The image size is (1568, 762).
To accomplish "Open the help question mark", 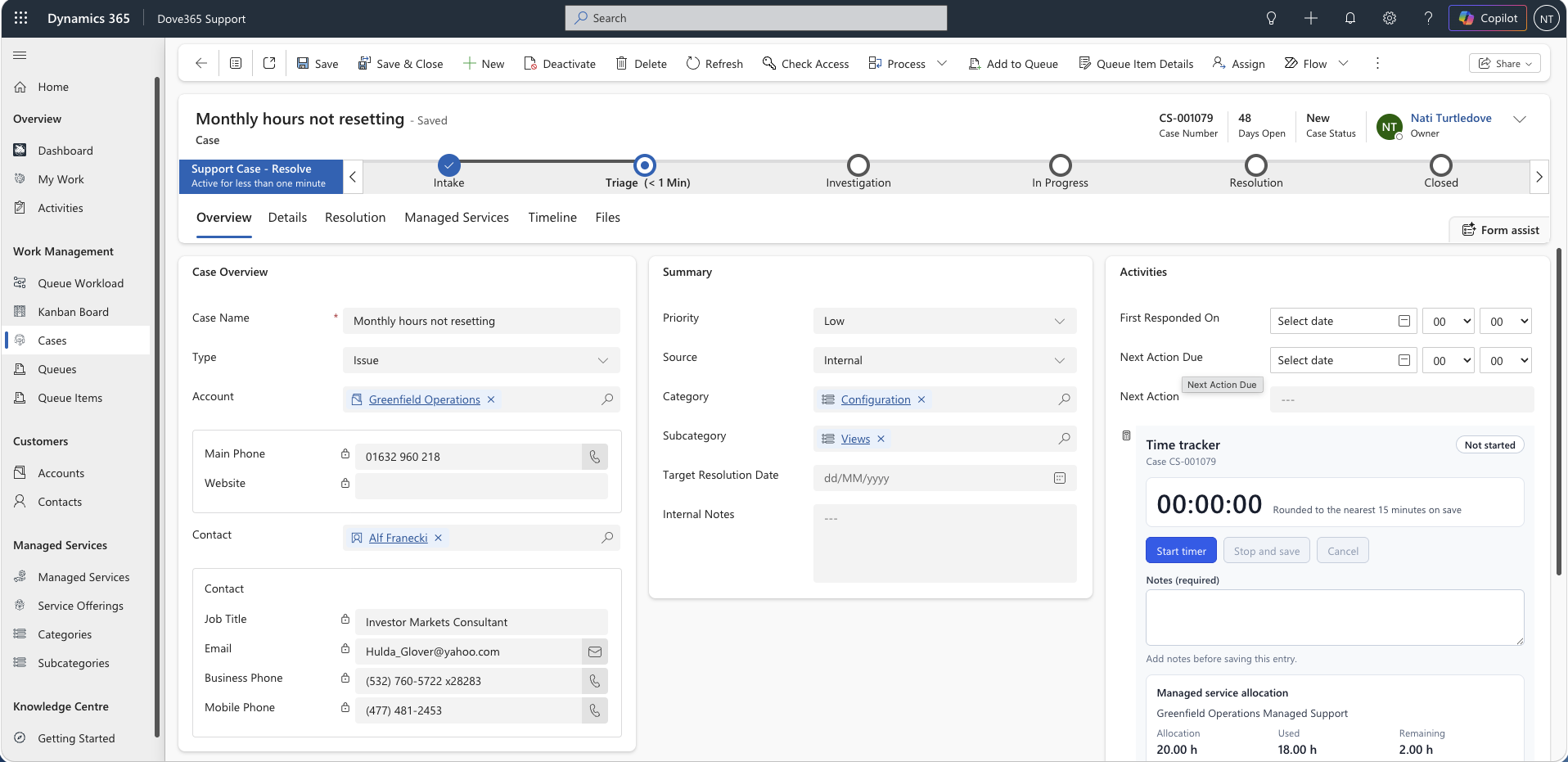I will [1428, 18].
